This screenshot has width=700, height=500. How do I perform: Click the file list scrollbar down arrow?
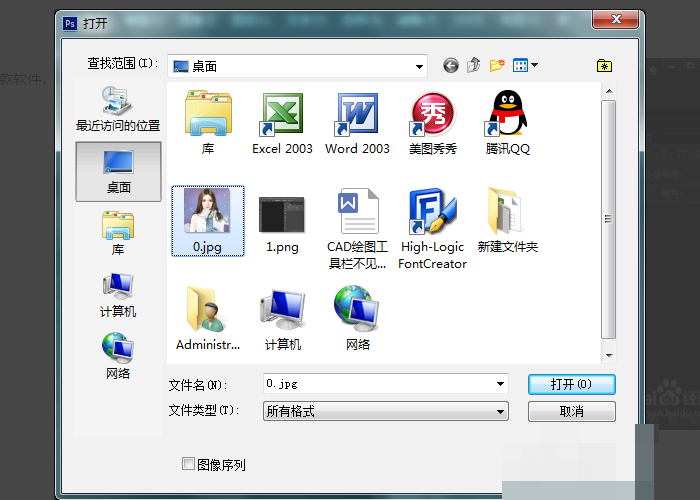coord(608,355)
